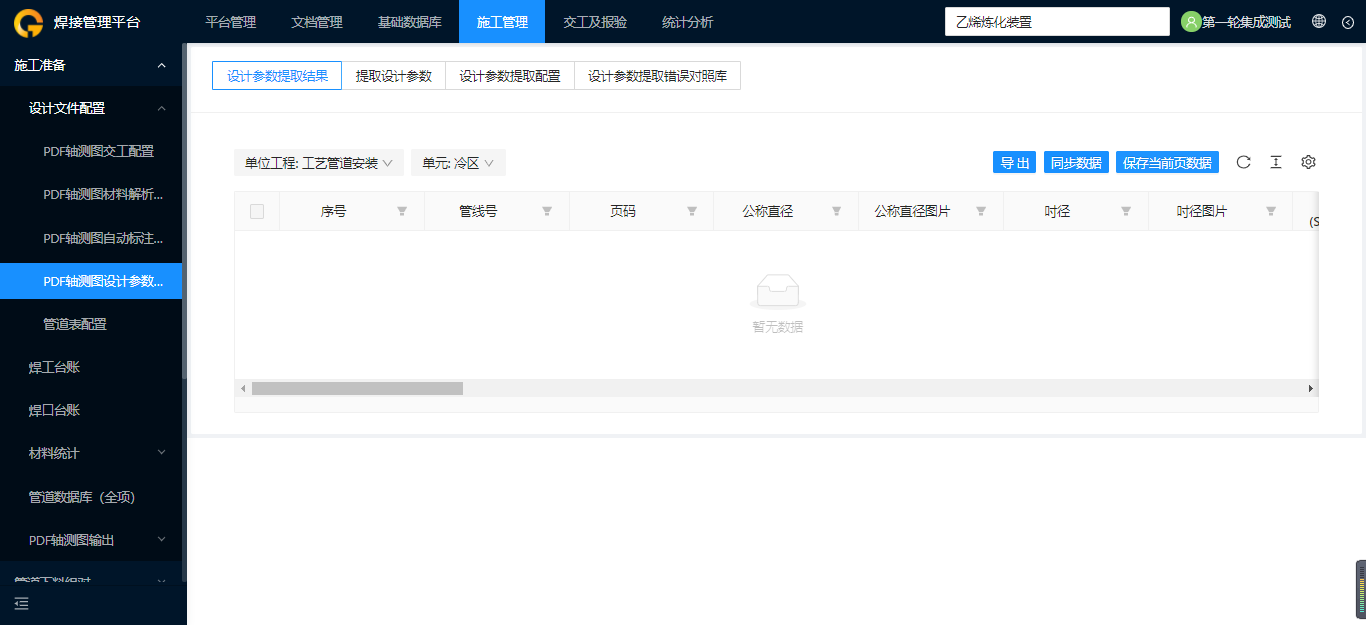Open column settings gear icon
This screenshot has width=1366, height=625.
tap(1308, 162)
